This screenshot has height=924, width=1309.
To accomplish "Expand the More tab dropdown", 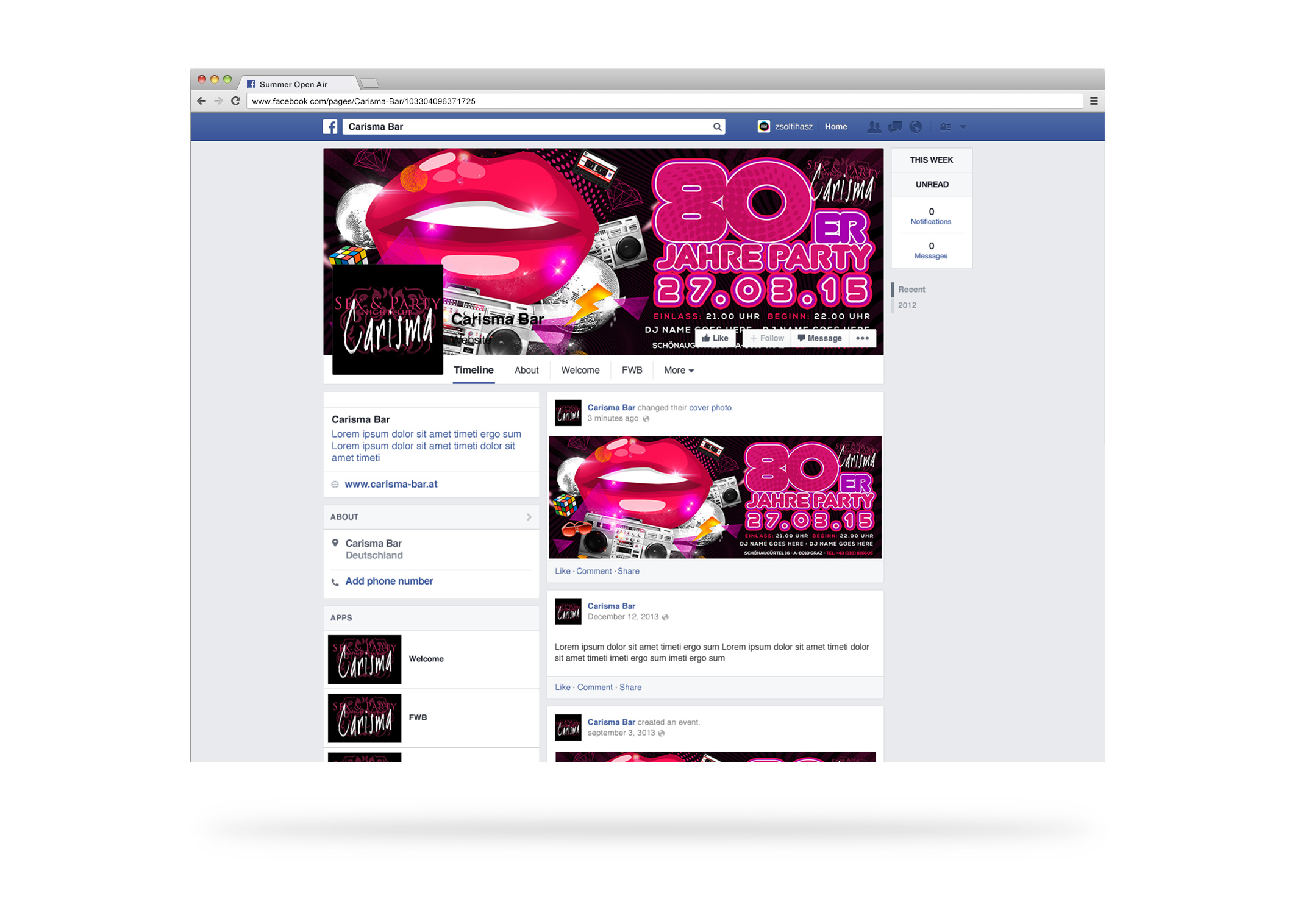I will pos(679,370).
